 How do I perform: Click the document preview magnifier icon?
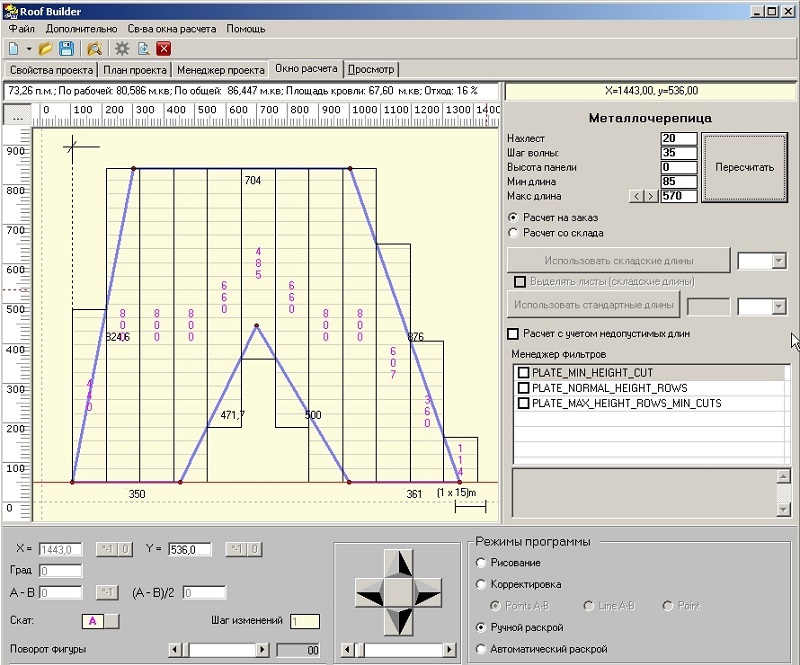pos(143,48)
